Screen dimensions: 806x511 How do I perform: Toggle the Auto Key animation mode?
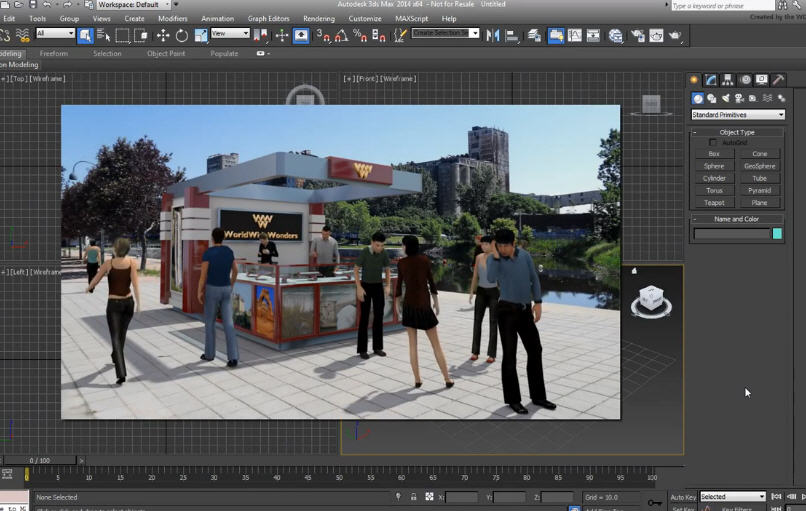[683, 497]
